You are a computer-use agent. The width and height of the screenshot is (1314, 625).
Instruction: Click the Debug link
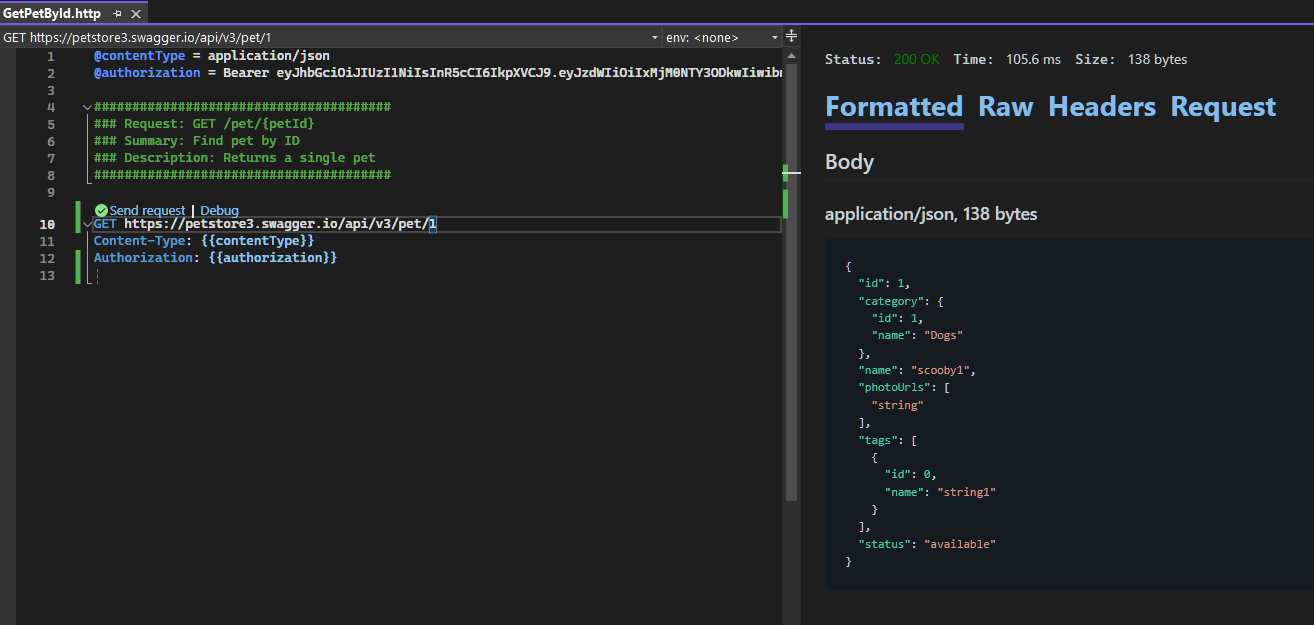[219, 210]
